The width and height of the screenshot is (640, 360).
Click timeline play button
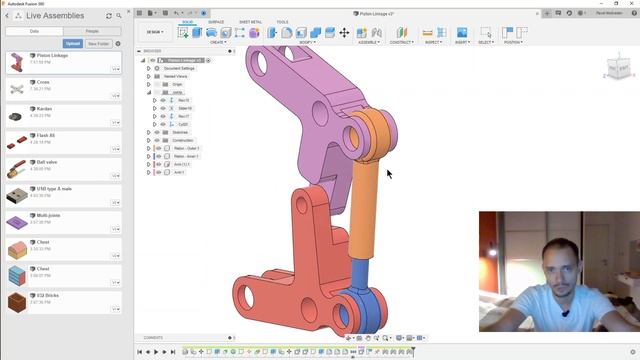tap(156, 352)
